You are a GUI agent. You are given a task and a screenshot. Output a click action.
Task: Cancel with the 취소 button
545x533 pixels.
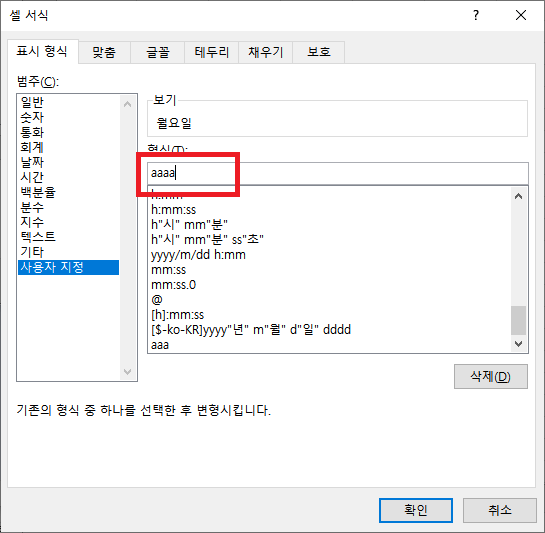(x=499, y=510)
